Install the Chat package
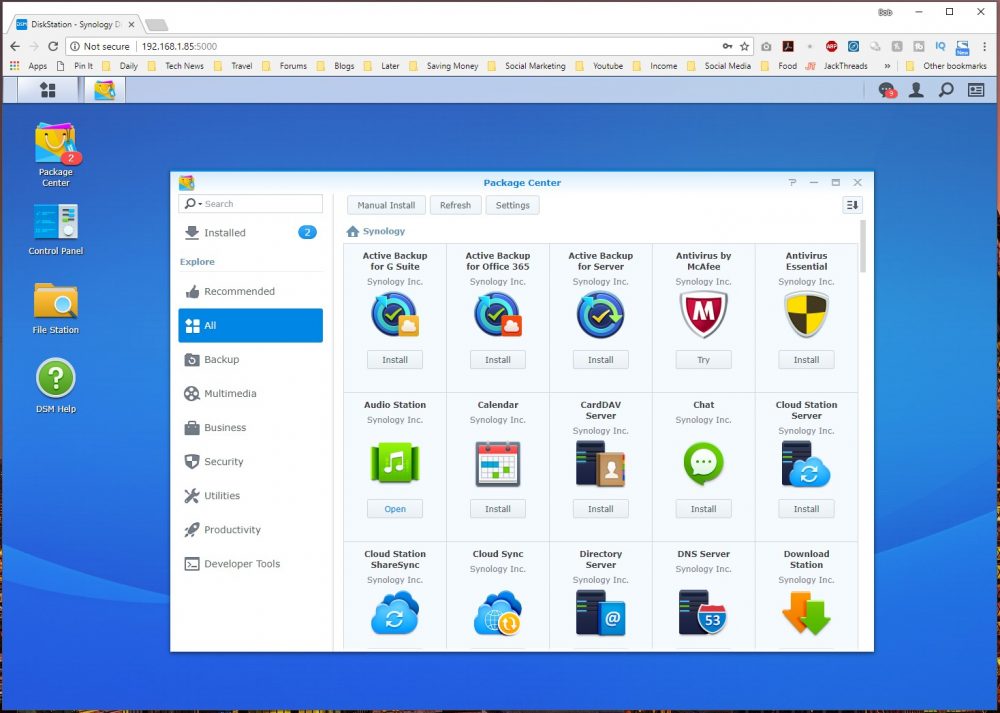The image size is (1000, 713). click(703, 509)
